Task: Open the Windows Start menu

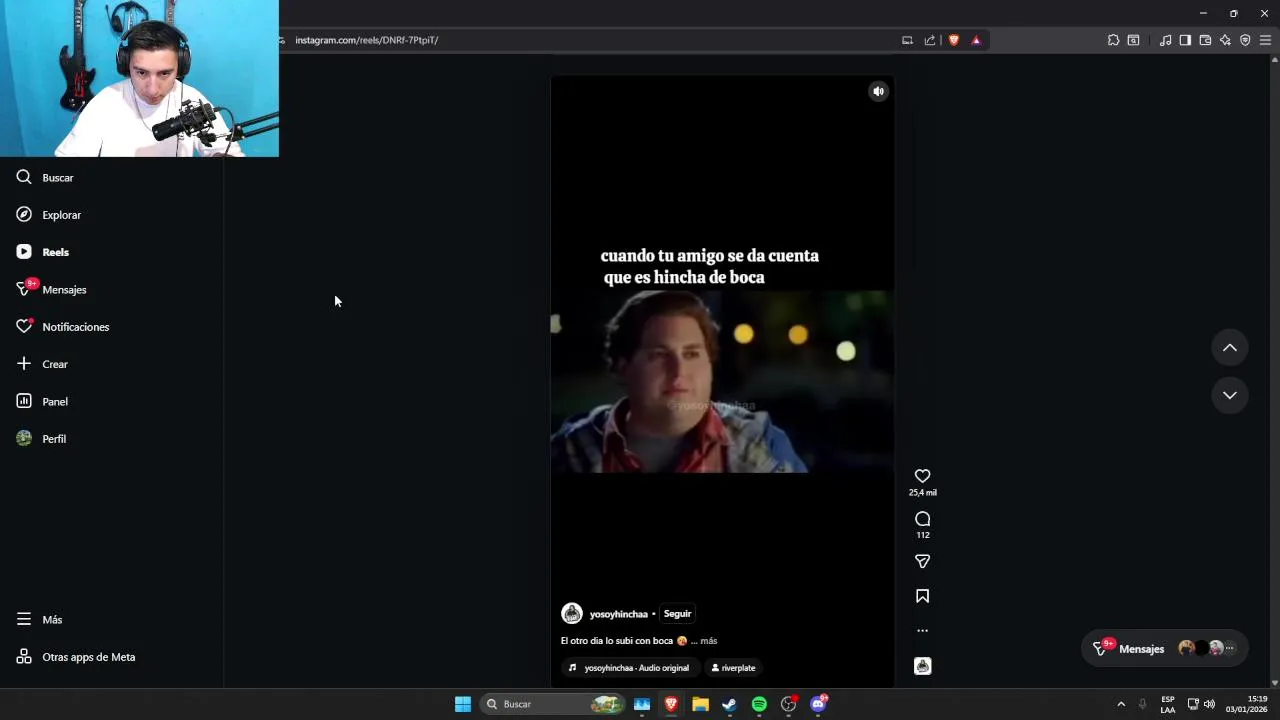Action: pyautogui.click(x=463, y=704)
